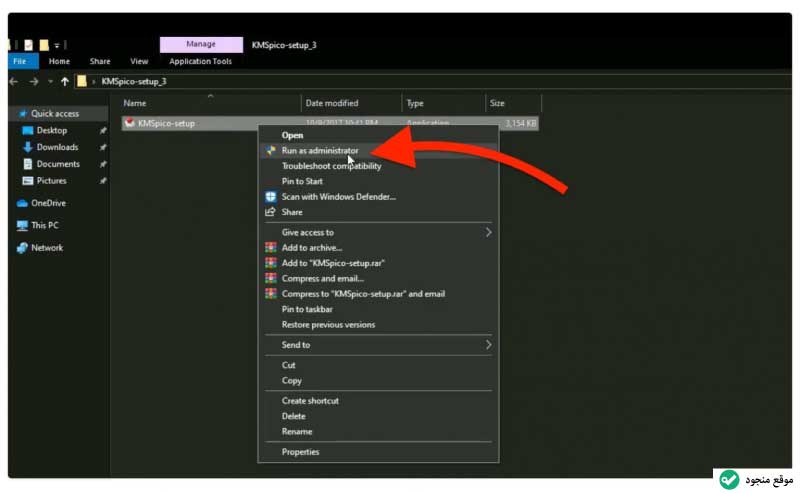Switch to the View ribbon tab
The width and height of the screenshot is (800, 493).
[x=139, y=61]
